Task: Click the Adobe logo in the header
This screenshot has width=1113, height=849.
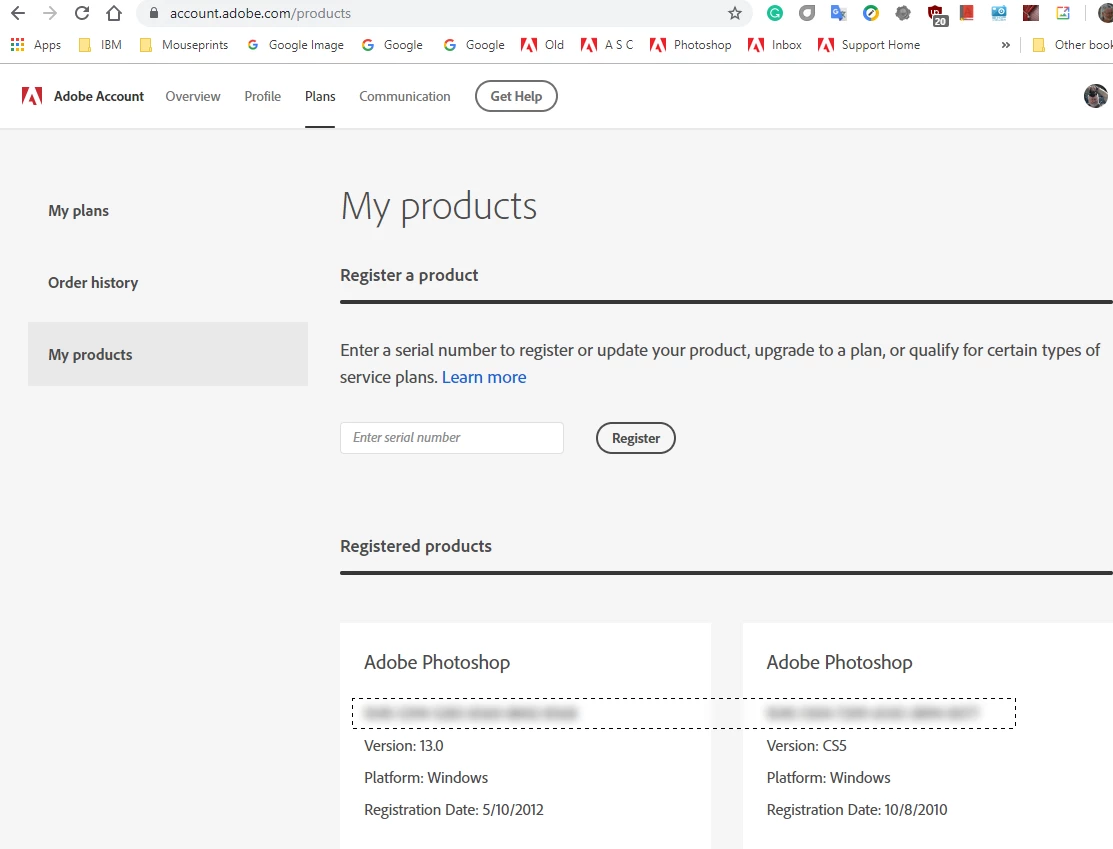Action: pyautogui.click(x=32, y=96)
